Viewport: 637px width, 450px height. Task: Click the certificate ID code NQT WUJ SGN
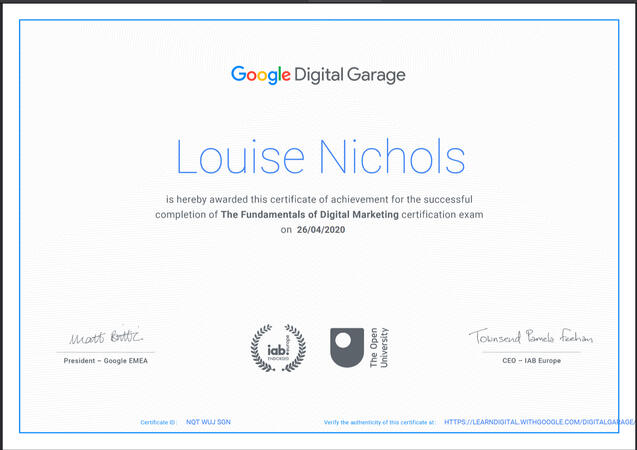pyautogui.click(x=206, y=422)
